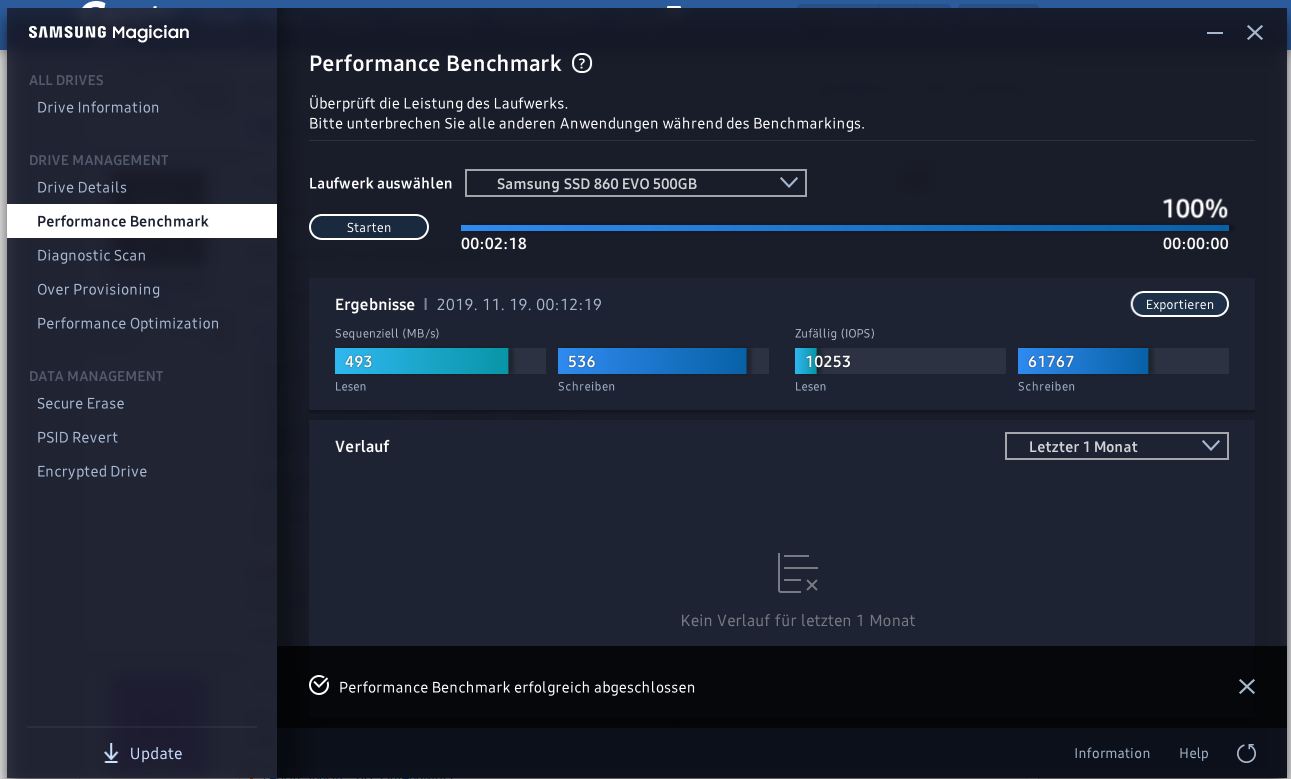1291x779 pixels.
Task: Click Kein Verlauf für letzten 1 Monat text
Action: click(798, 620)
